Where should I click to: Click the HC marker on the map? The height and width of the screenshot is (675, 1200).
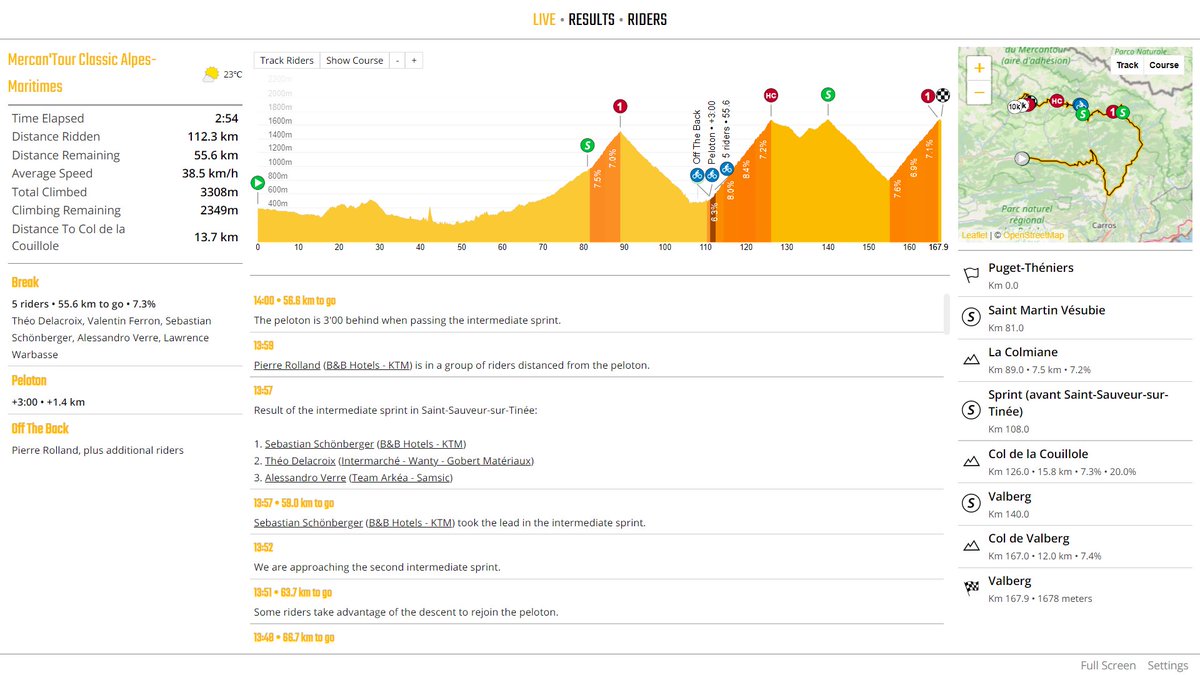(x=1057, y=101)
